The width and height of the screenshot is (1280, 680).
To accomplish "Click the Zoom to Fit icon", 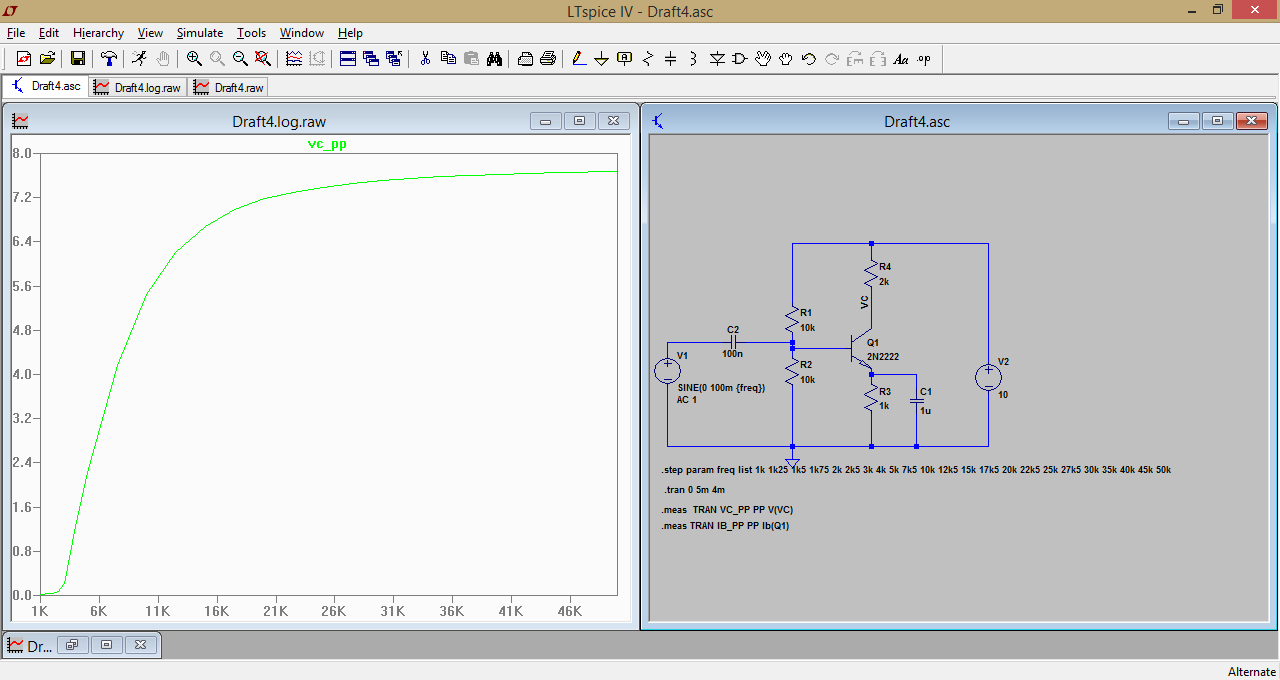I will click(263, 59).
